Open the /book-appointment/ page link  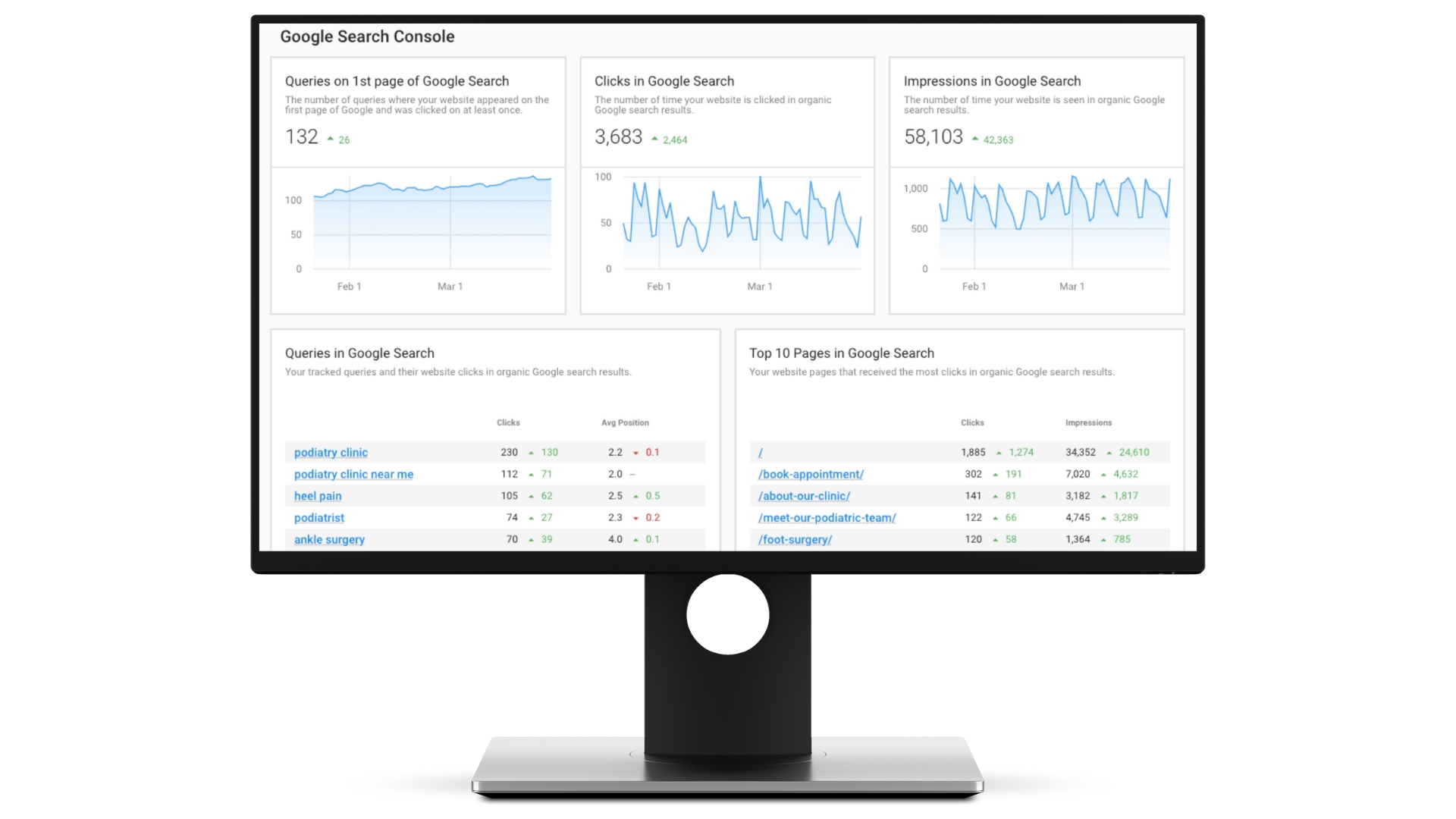[x=810, y=474]
